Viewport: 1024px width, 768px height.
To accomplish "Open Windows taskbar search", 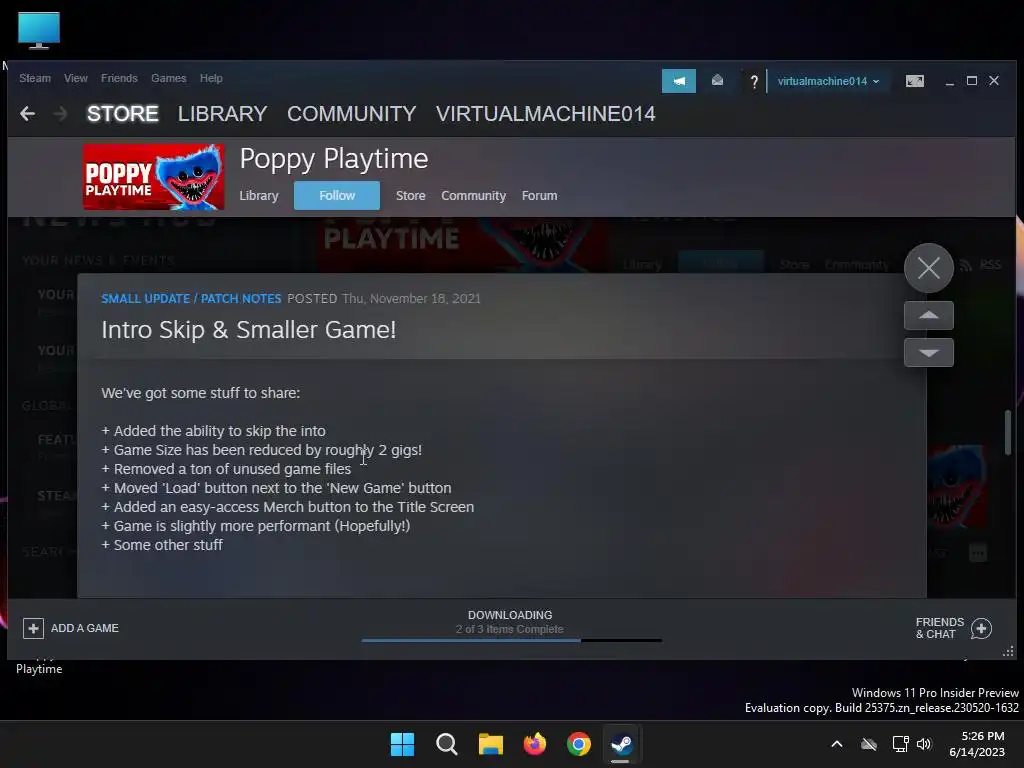I will [x=447, y=744].
